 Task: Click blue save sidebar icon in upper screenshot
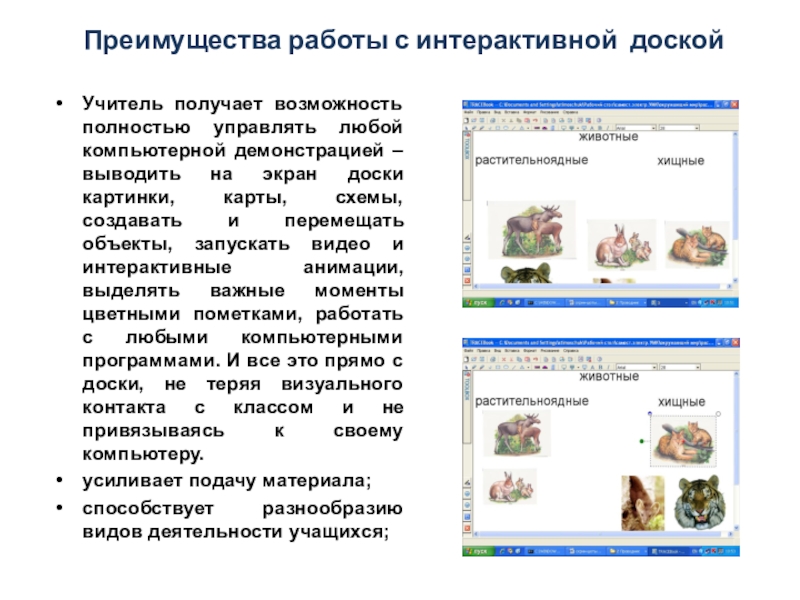click(467, 269)
